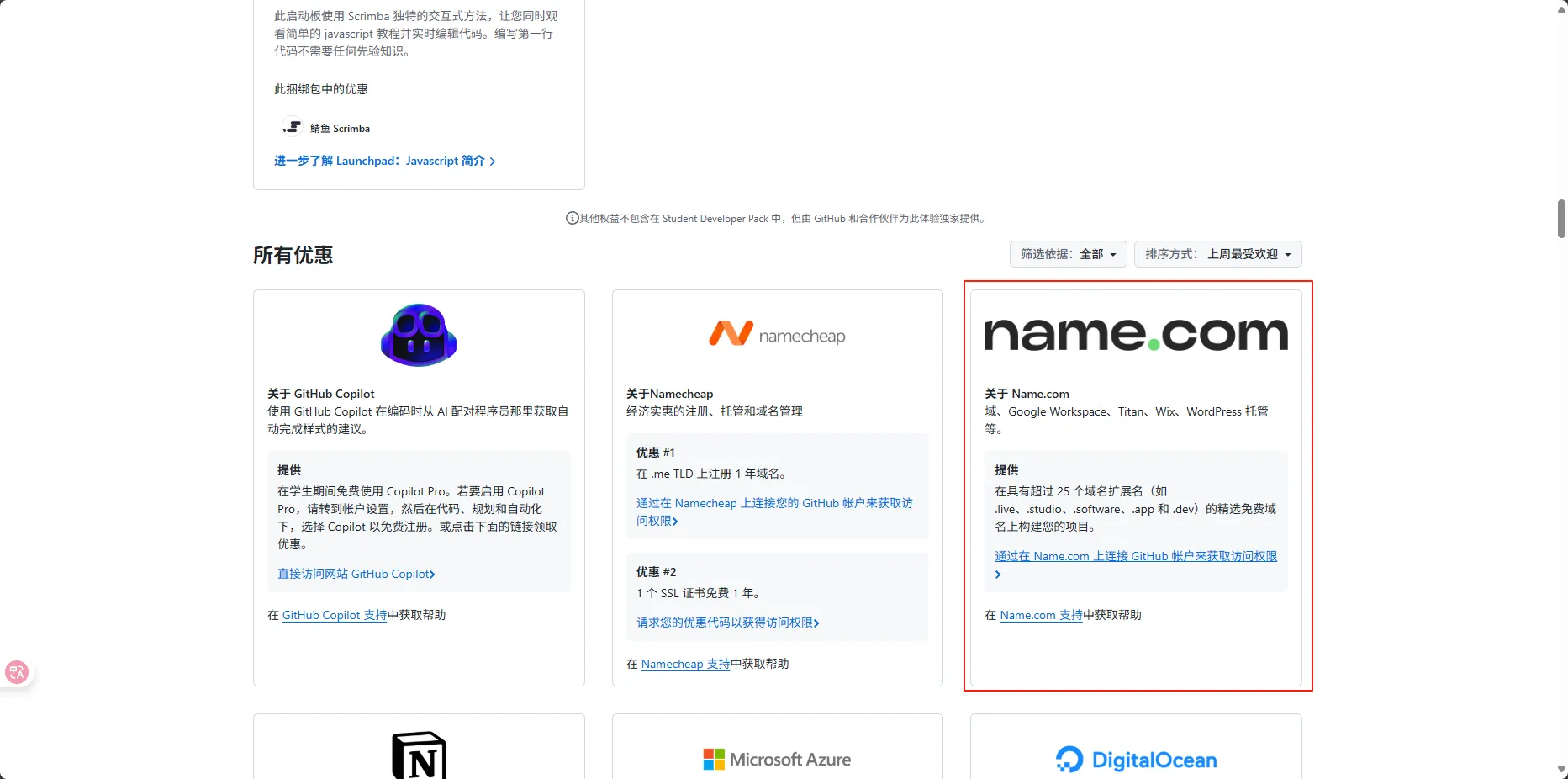1568x779 pixels.
Task: Click the name.com logo
Action: 1135,334
